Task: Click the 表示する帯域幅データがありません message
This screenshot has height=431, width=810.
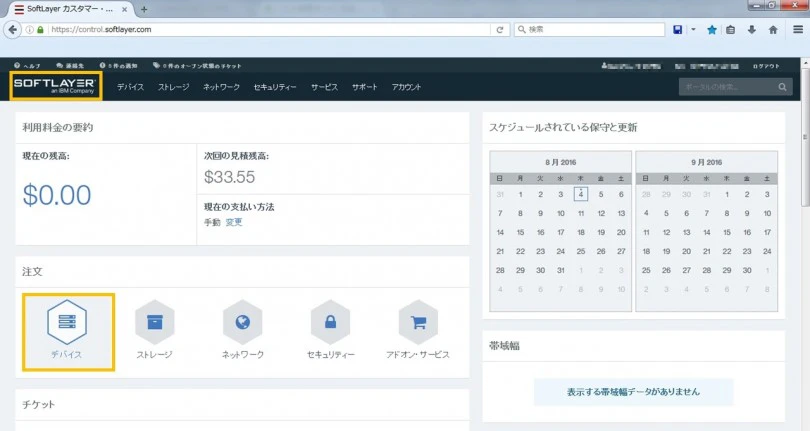Action: click(x=633, y=392)
